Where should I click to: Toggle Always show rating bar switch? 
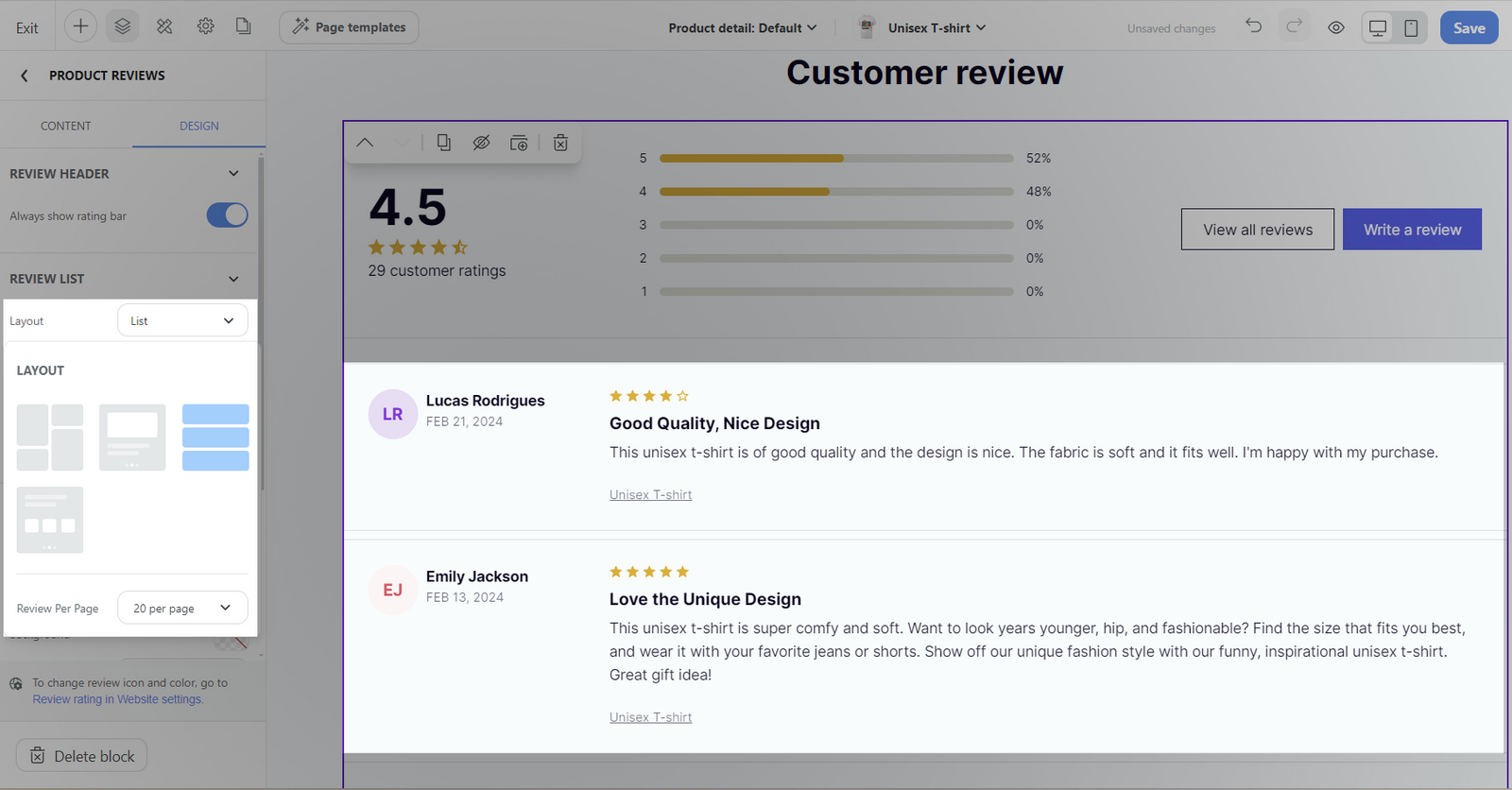(x=227, y=215)
